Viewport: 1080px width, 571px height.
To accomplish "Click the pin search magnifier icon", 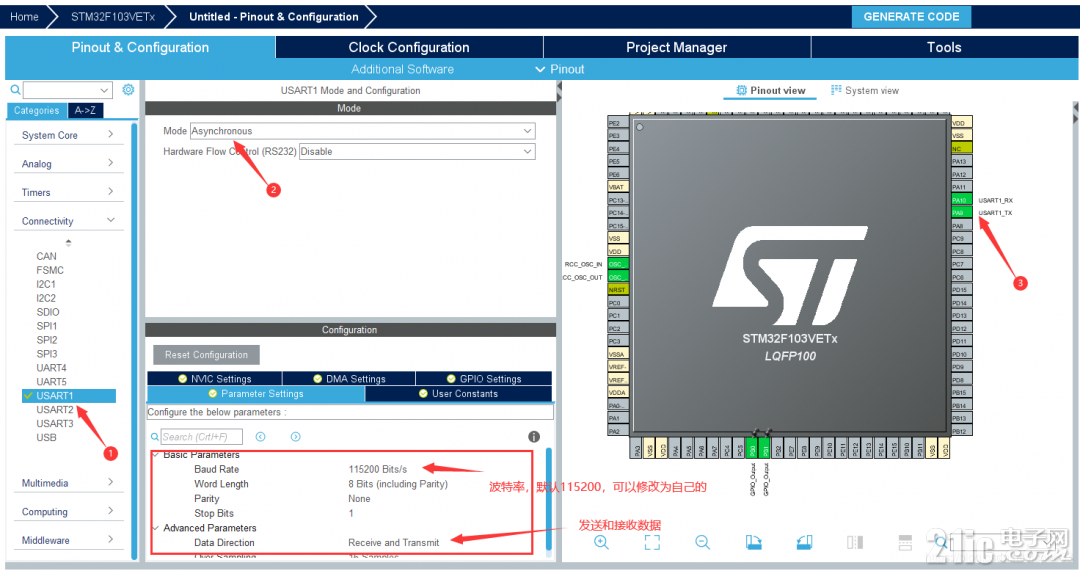I will click(x=942, y=544).
